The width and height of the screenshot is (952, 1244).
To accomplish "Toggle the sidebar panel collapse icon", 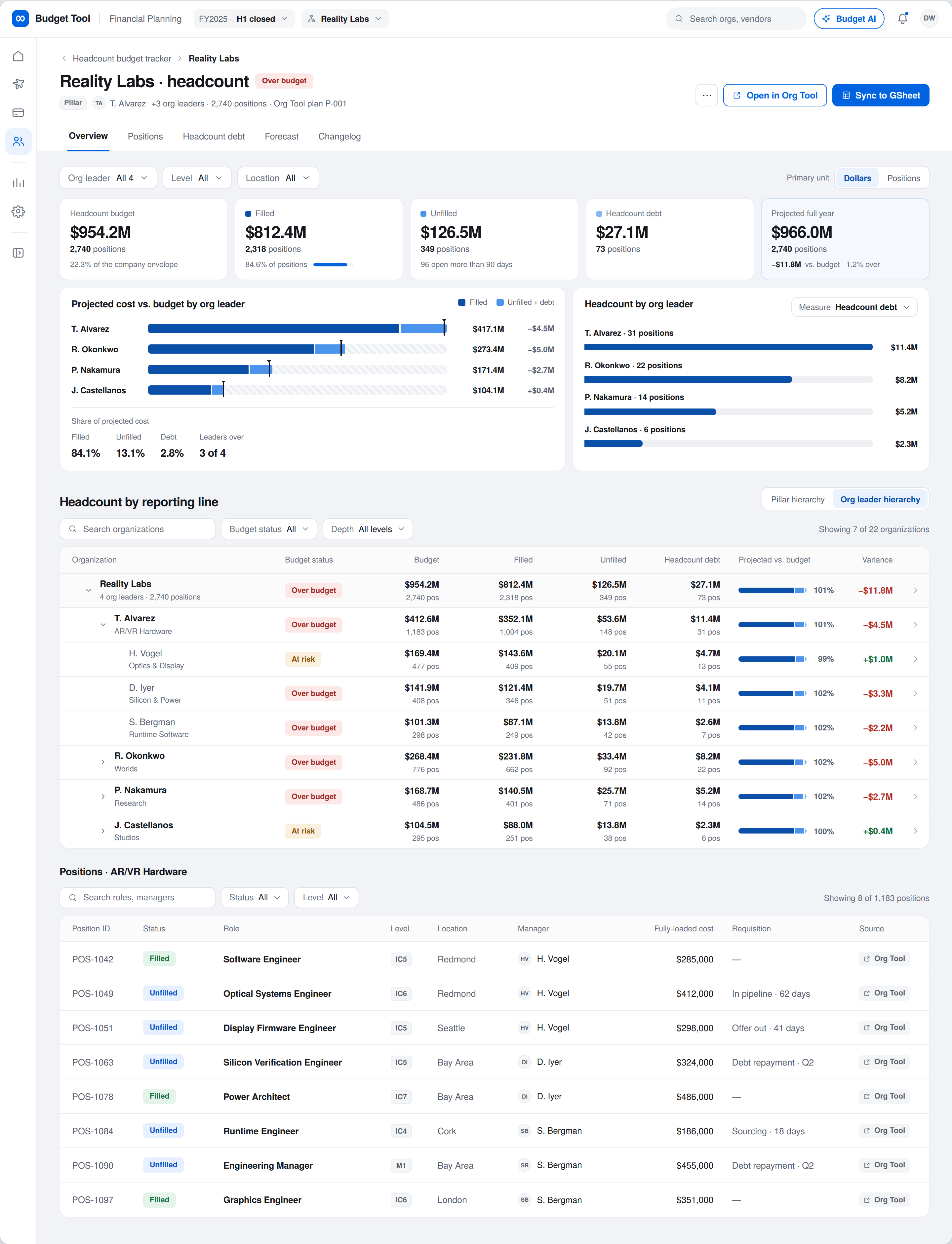I will point(18,253).
